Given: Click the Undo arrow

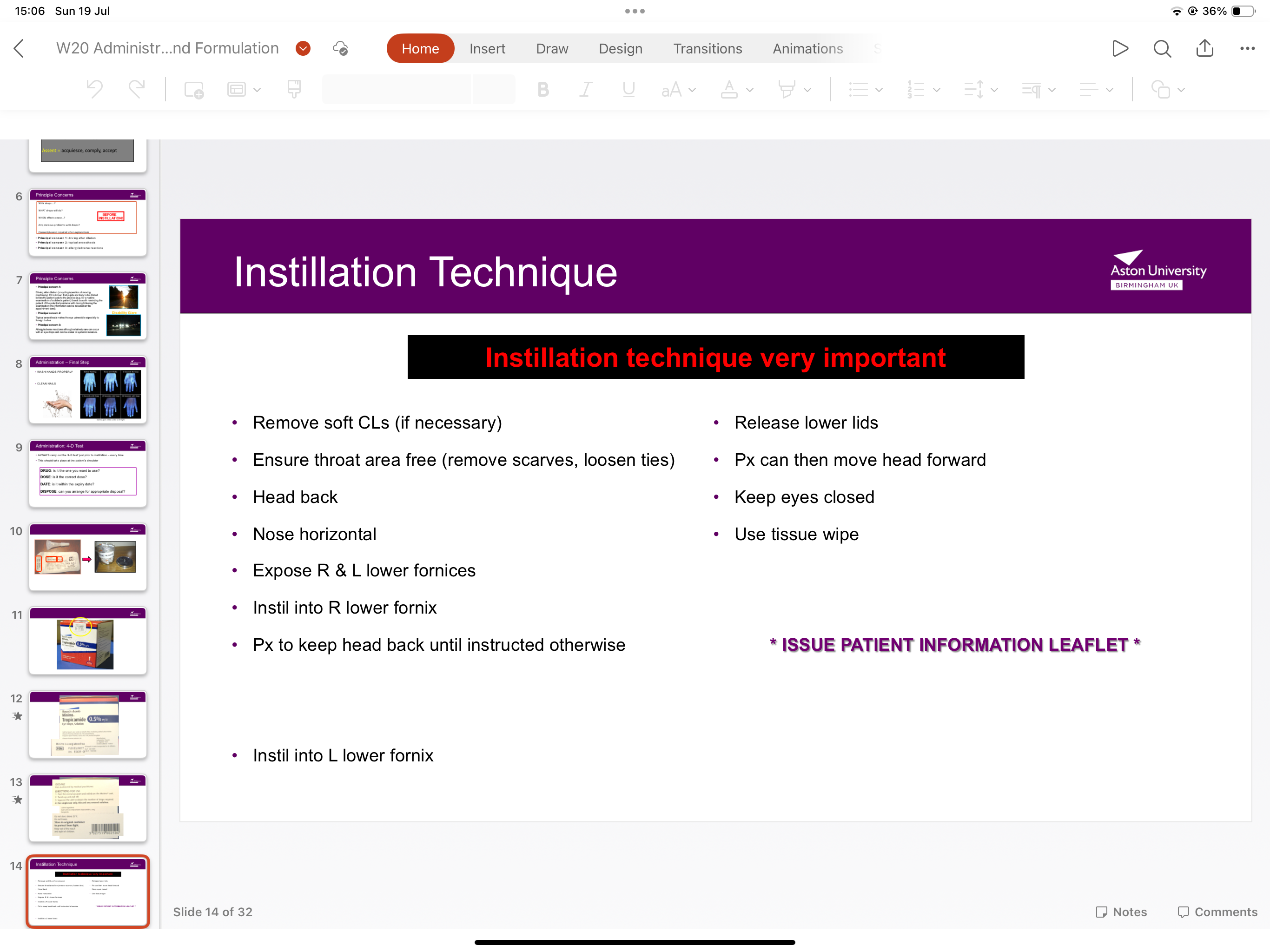Looking at the screenshot, I should (95, 90).
